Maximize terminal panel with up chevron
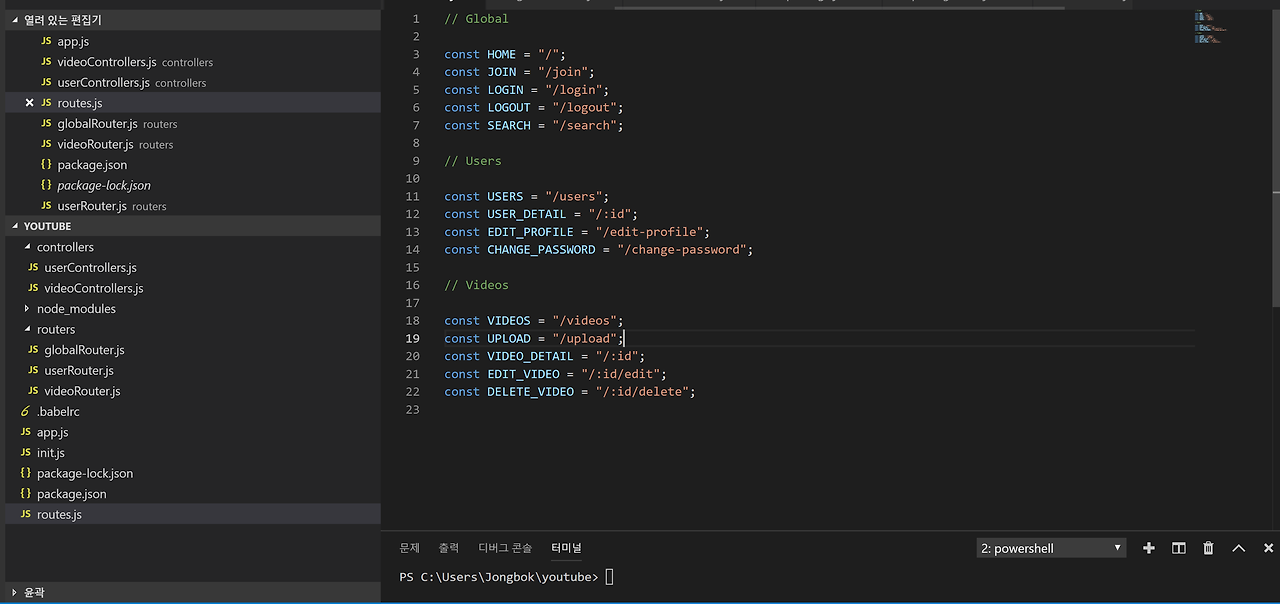The width and height of the screenshot is (1280, 604). [x=1238, y=548]
